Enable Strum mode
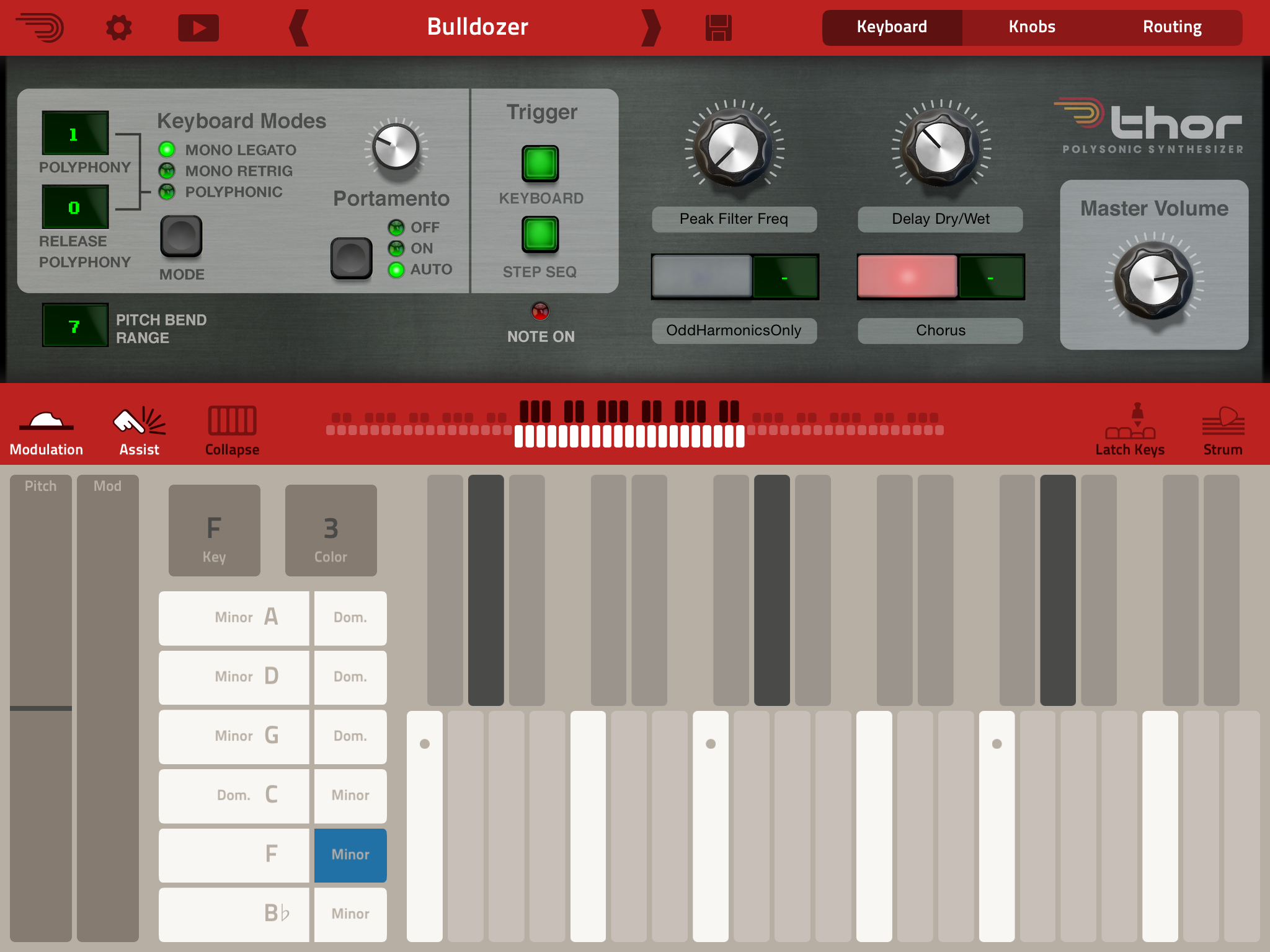 click(1223, 433)
